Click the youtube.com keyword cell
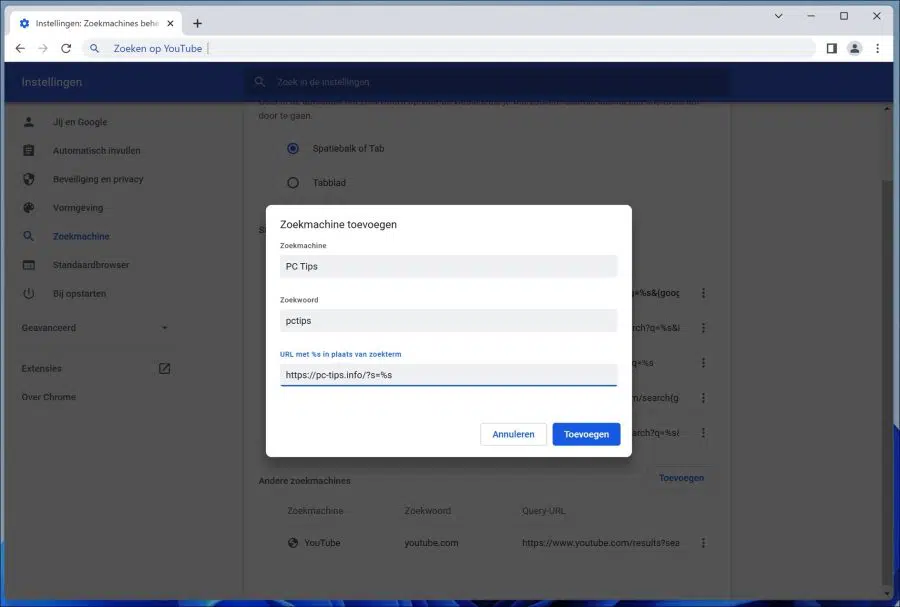This screenshot has width=900, height=607. (x=431, y=543)
